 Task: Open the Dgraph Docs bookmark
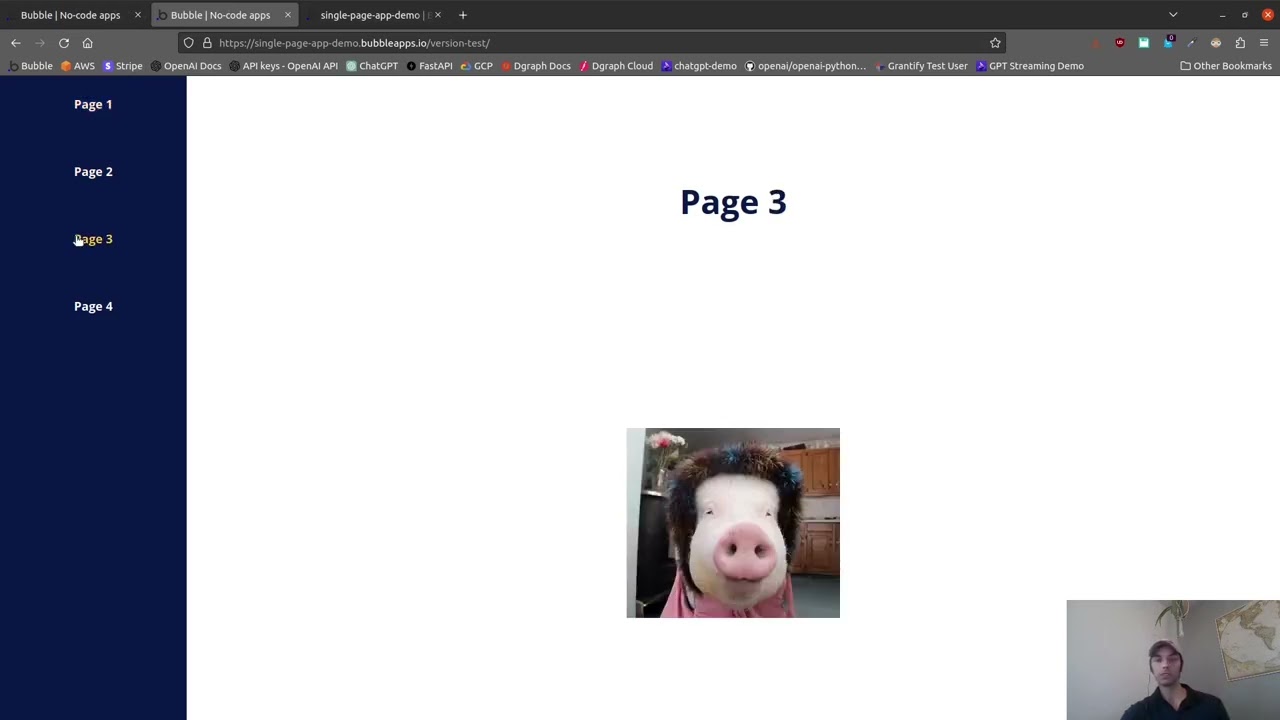(536, 66)
